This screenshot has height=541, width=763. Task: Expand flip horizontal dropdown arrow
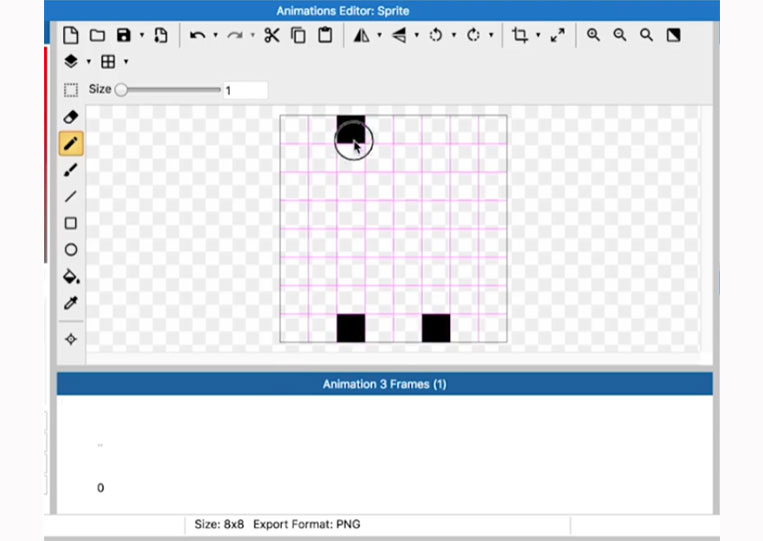coord(380,35)
